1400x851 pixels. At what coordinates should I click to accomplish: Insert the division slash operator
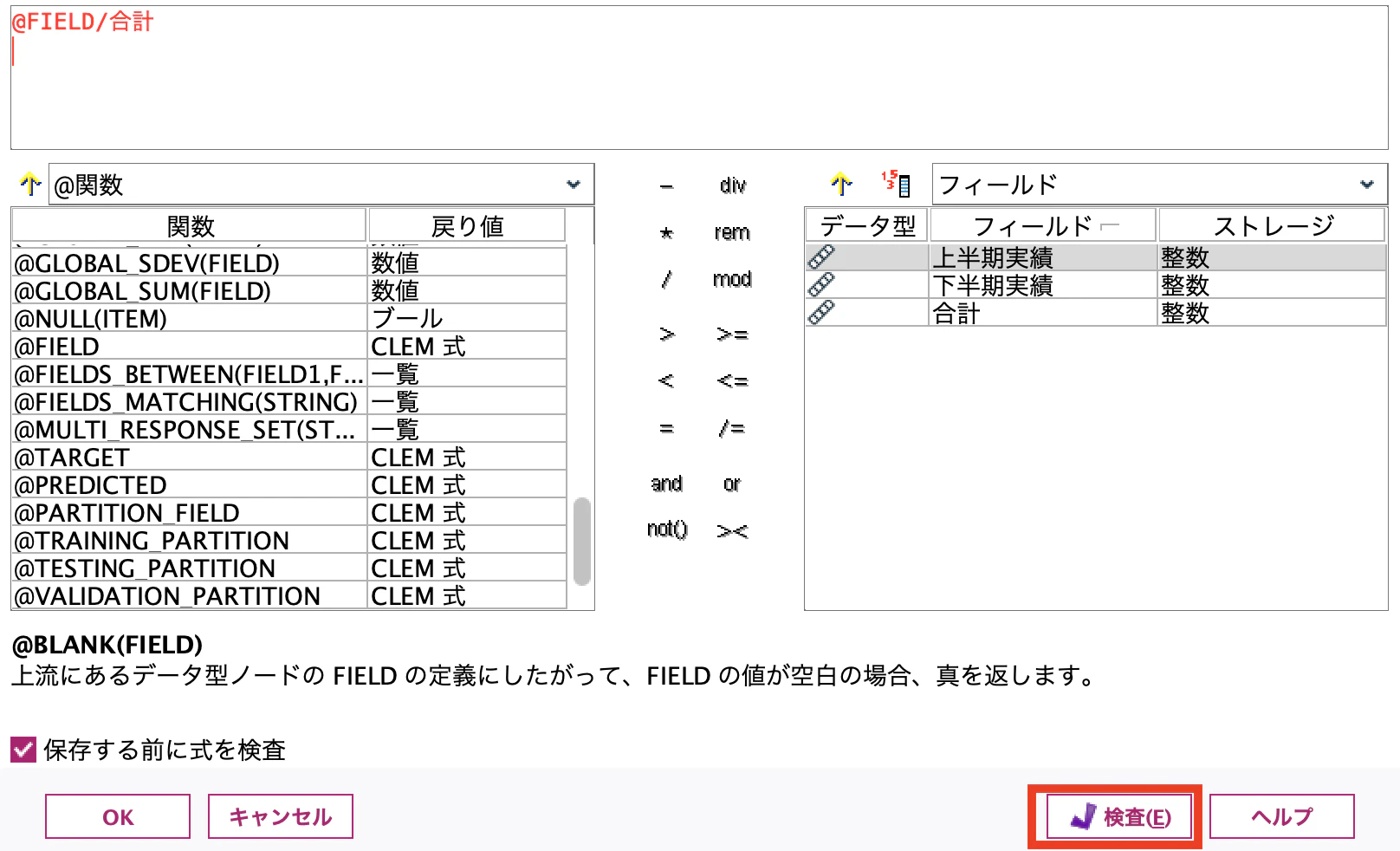pos(666,279)
